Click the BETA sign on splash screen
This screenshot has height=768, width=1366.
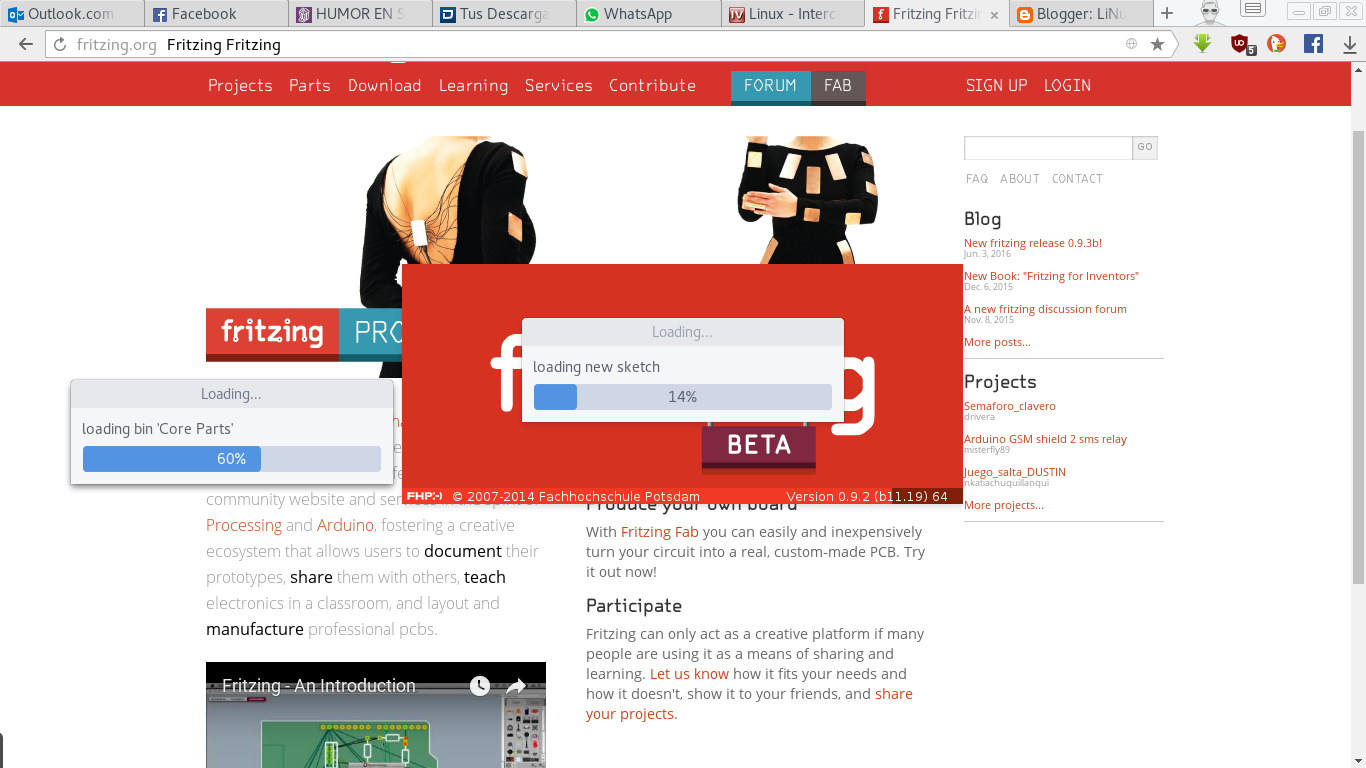(759, 445)
